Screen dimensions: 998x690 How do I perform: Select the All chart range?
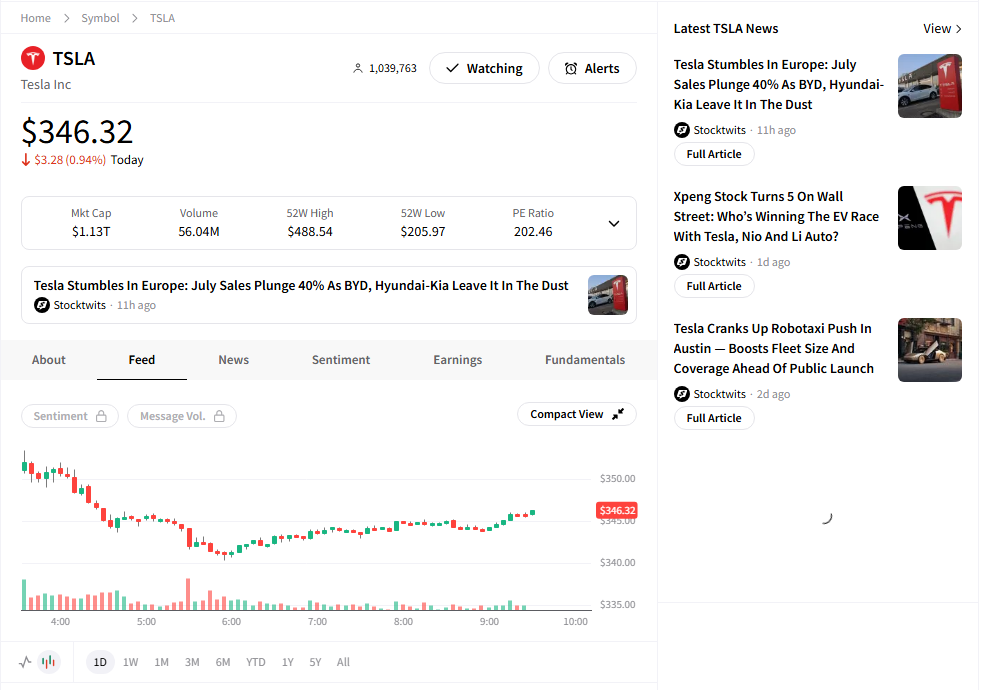click(343, 662)
